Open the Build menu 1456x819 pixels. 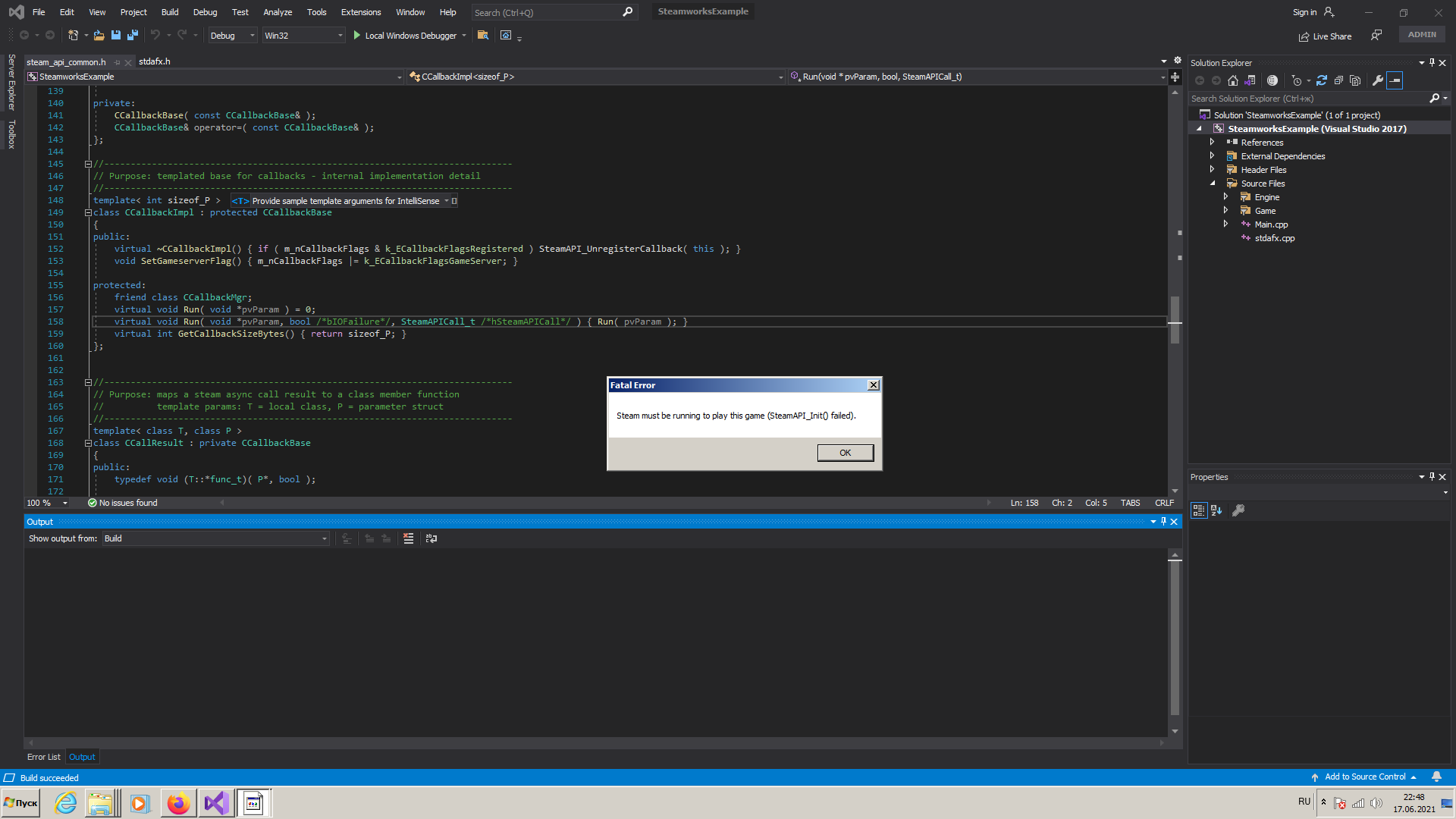[x=170, y=12]
